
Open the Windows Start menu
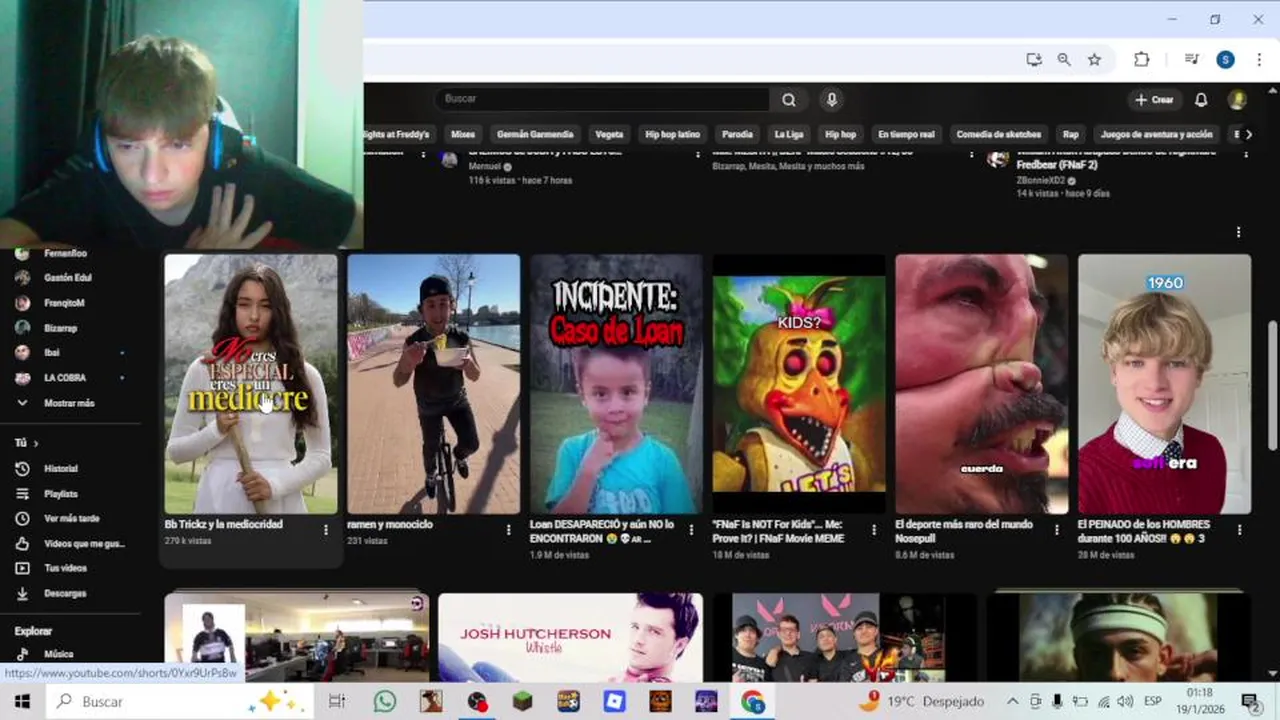(x=22, y=701)
